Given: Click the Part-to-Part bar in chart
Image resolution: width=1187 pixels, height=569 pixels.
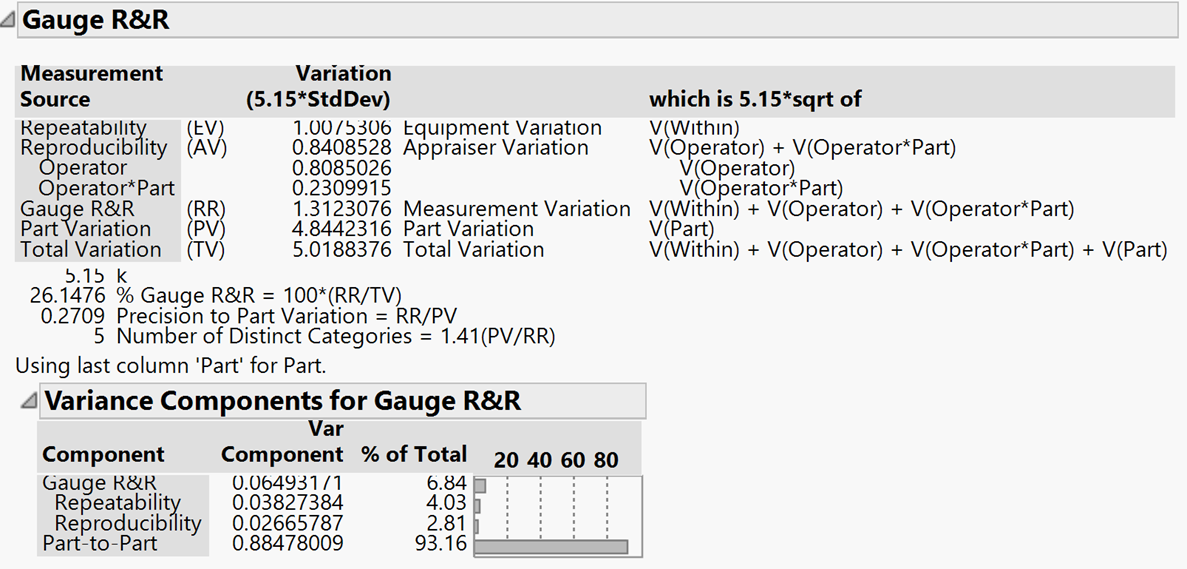Looking at the screenshot, I should (550, 546).
